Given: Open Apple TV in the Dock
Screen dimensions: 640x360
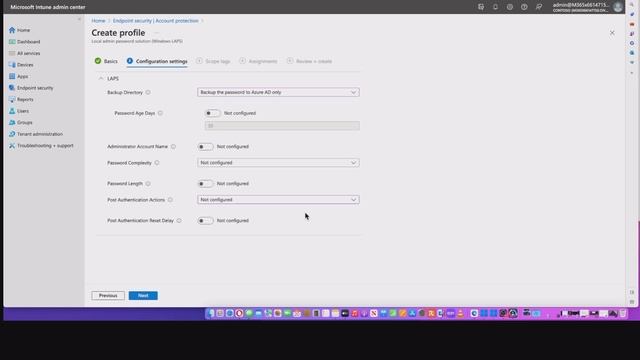Looking at the screenshot, I should tap(345, 313).
